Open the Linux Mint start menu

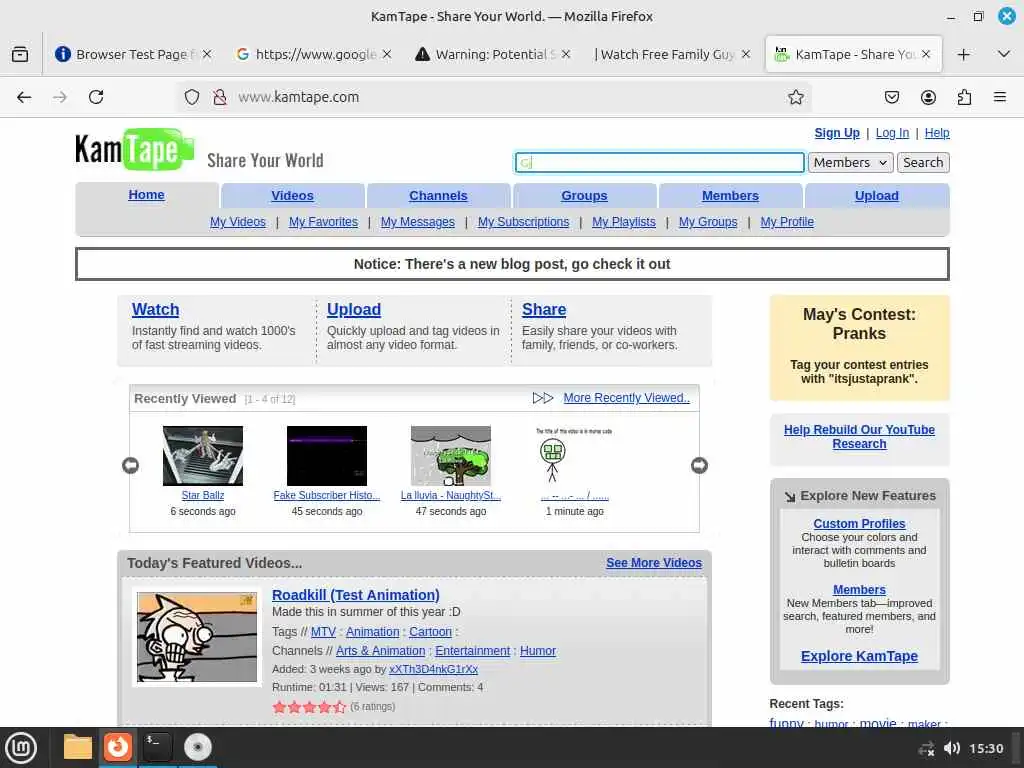click(21, 747)
